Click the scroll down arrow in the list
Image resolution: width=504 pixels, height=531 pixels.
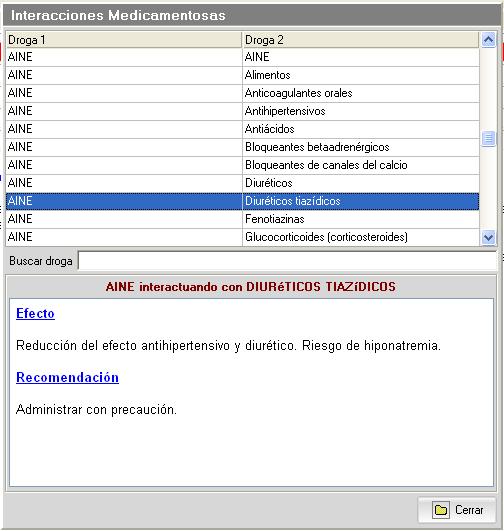pos(488,237)
